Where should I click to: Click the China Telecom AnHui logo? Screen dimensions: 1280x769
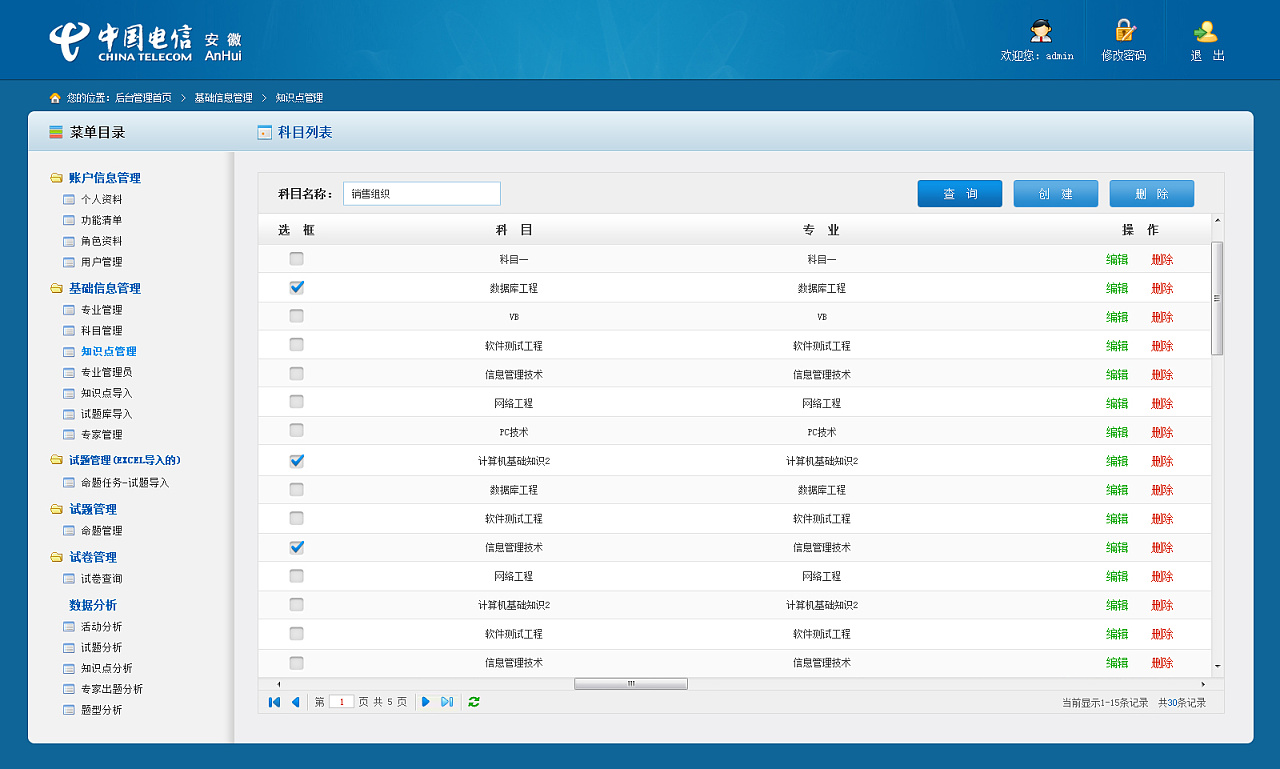point(145,42)
